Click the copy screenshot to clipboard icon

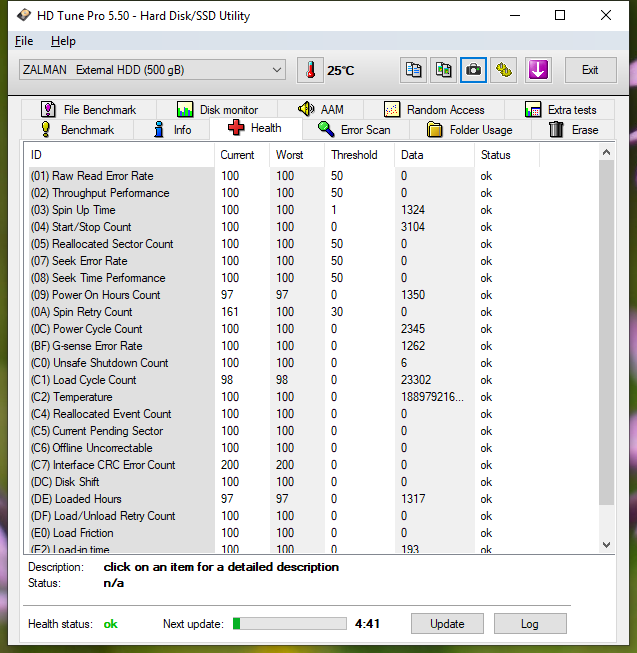(443, 70)
